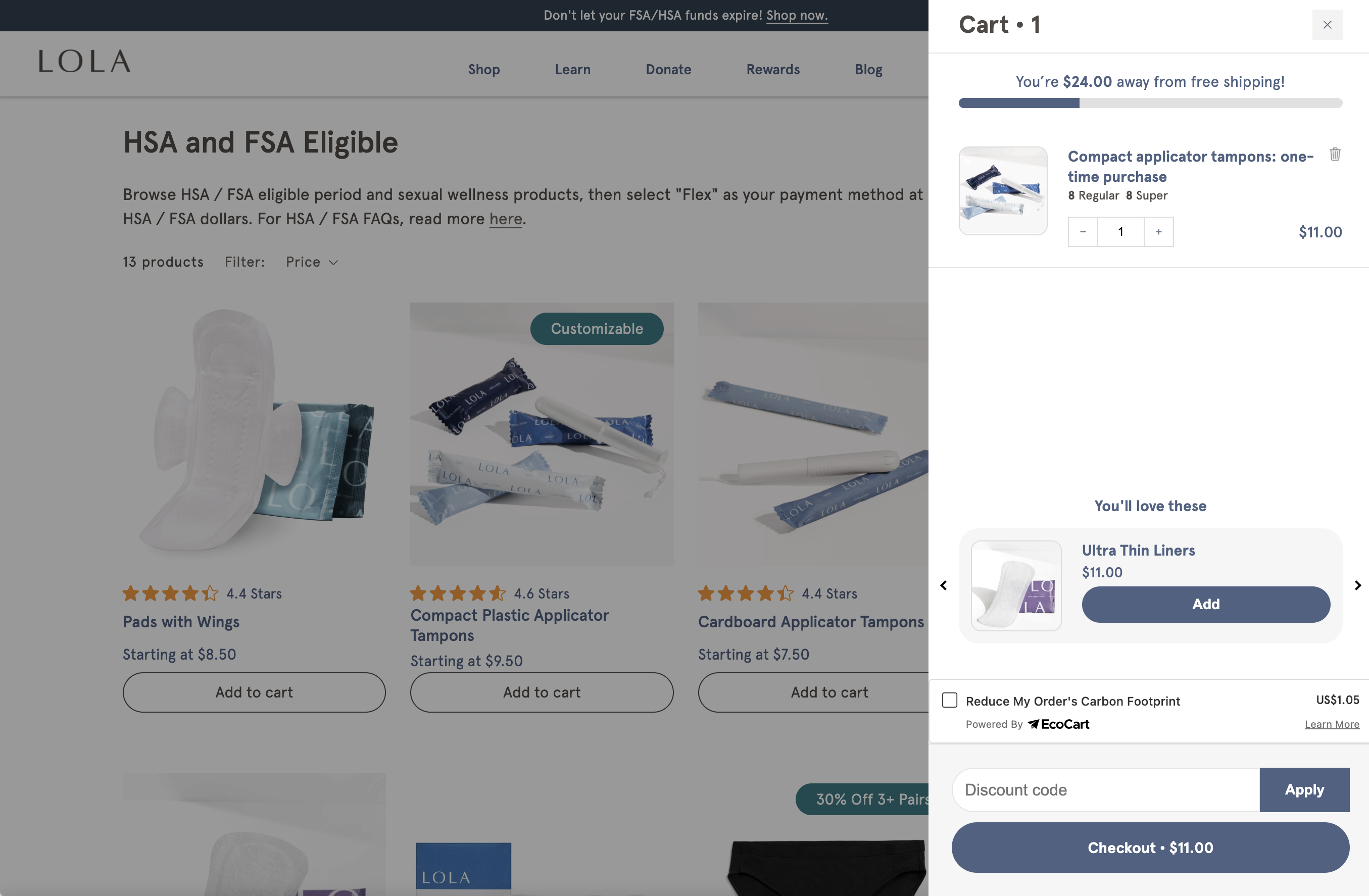Open the EcoCart logo link
This screenshot has width=1369, height=896.
tap(1058, 724)
